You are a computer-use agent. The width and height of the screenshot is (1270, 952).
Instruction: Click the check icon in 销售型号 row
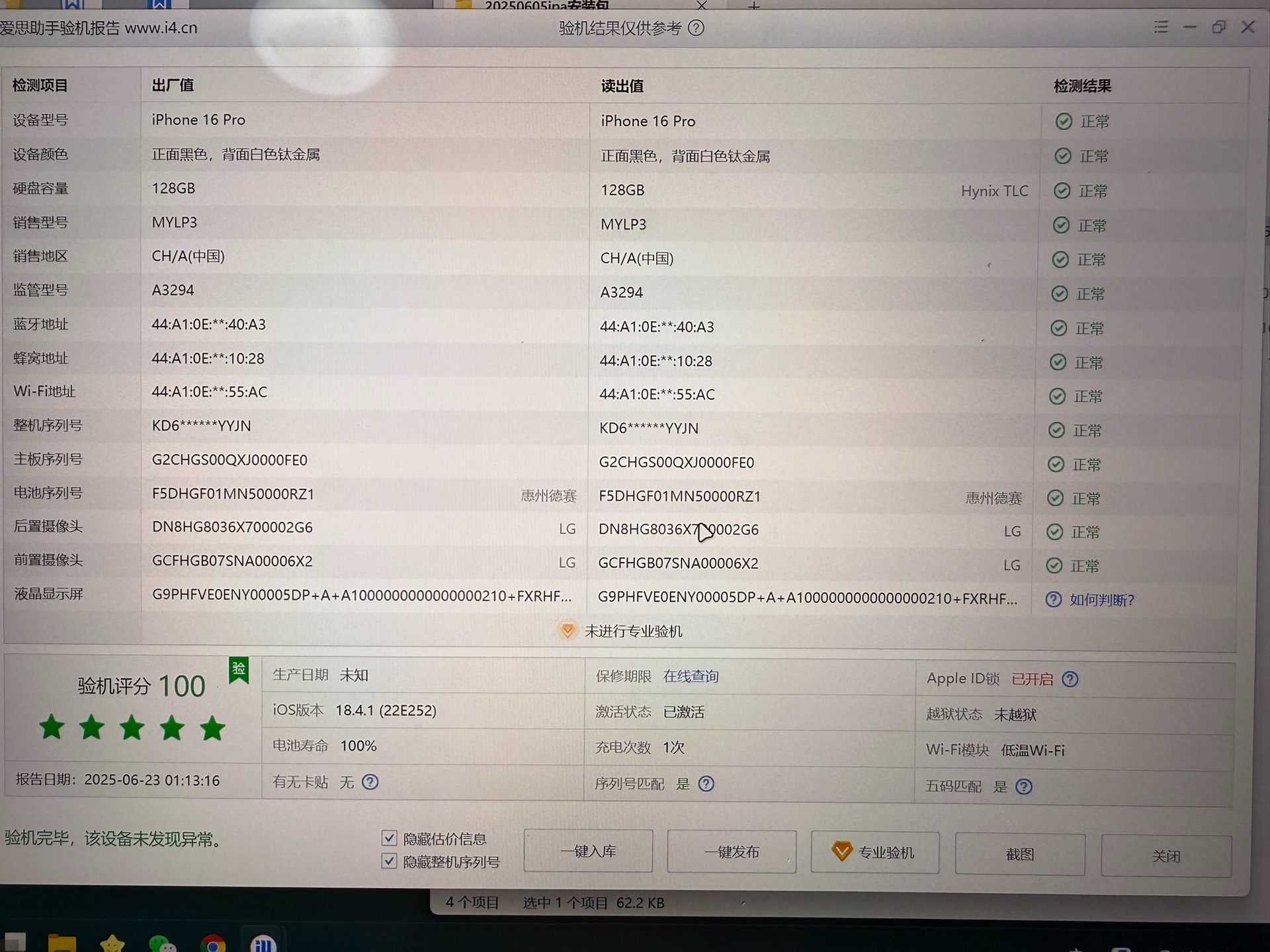coord(1061,225)
